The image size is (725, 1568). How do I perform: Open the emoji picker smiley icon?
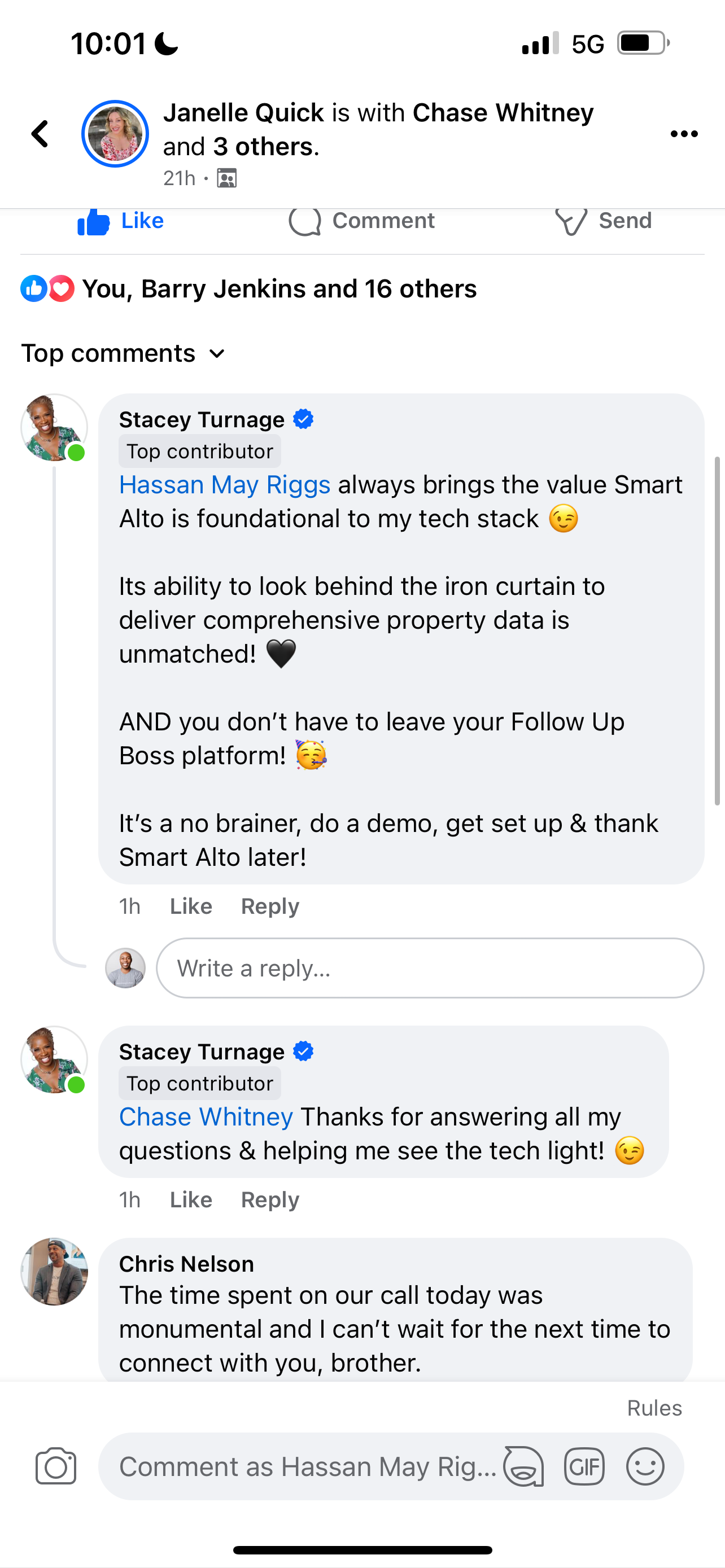coord(645,1466)
